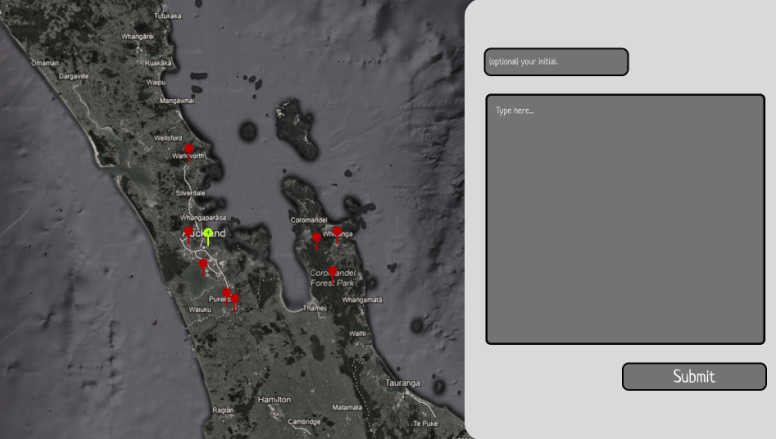776x439 pixels.
Task: Click the Whangarei label on the map
Action: [x=135, y=36]
